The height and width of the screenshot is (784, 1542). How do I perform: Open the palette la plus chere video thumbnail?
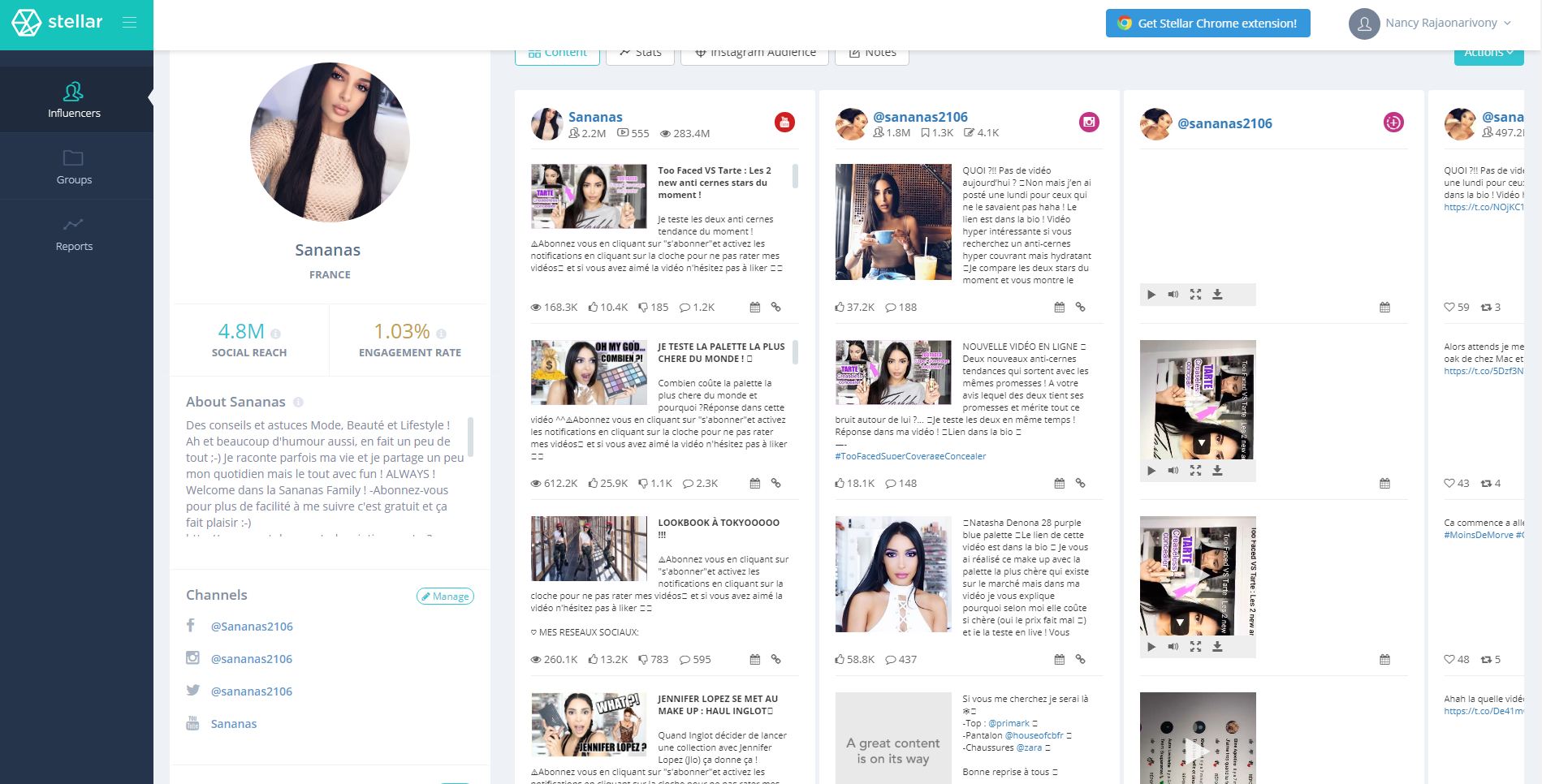[x=589, y=373]
